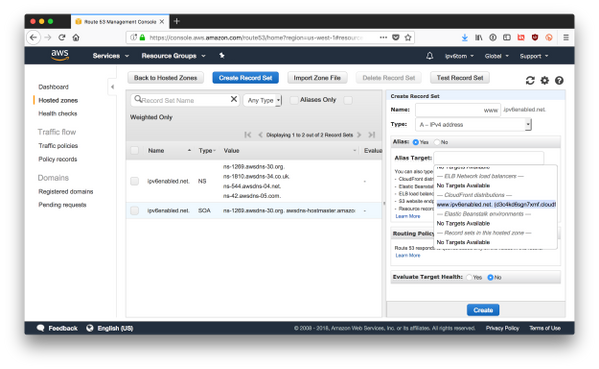This screenshot has height=369, width=599.
Task: Select all record sets header checkbox
Action: [x=134, y=151]
